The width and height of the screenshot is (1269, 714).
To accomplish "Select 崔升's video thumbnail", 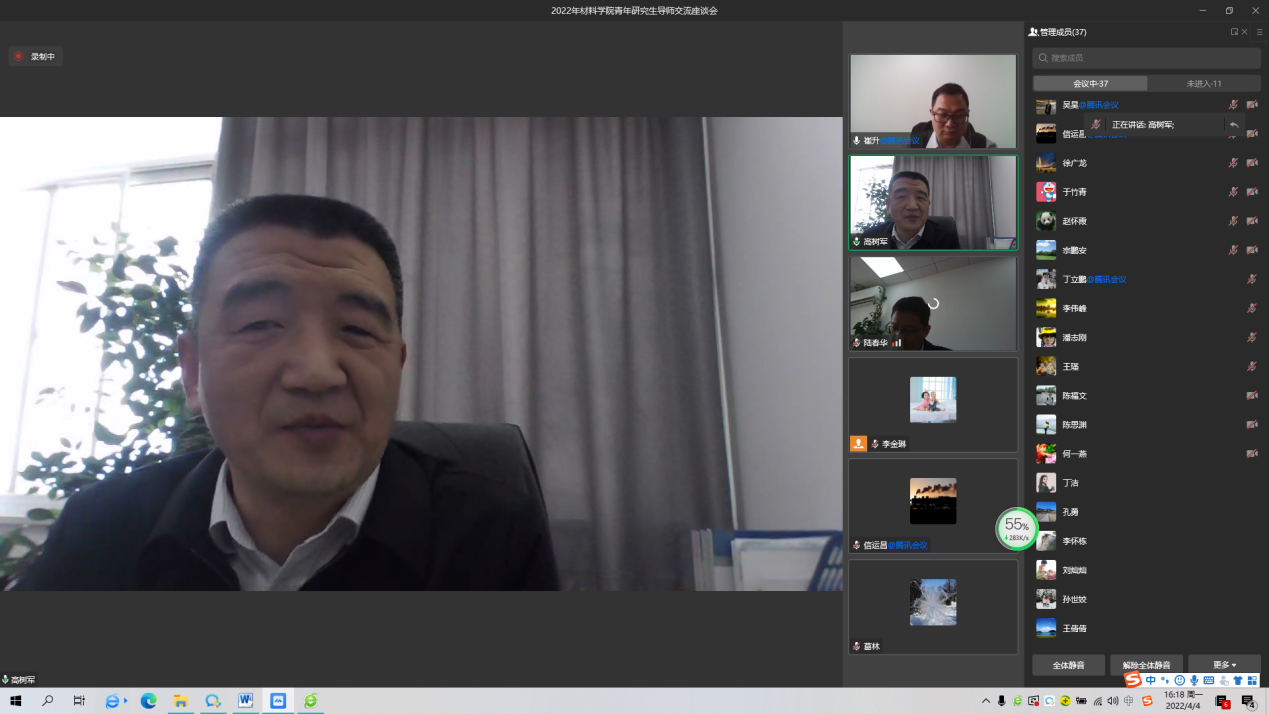I will [933, 101].
